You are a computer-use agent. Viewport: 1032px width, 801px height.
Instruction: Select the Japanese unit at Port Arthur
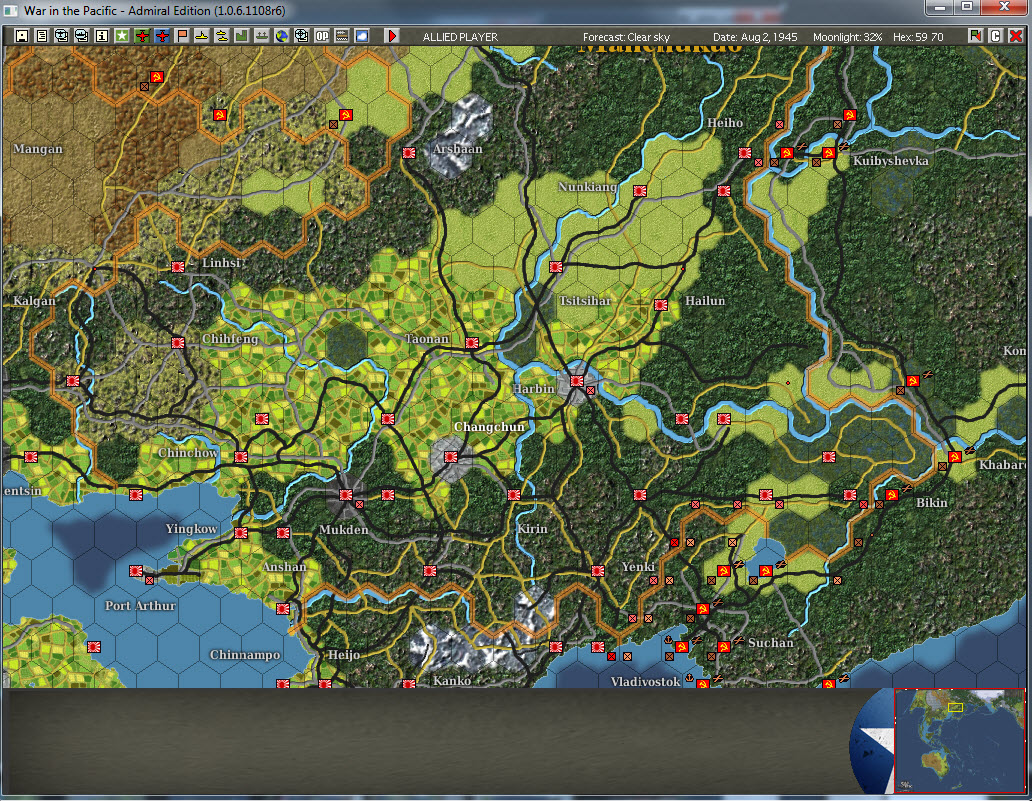pyautogui.click(x=136, y=570)
